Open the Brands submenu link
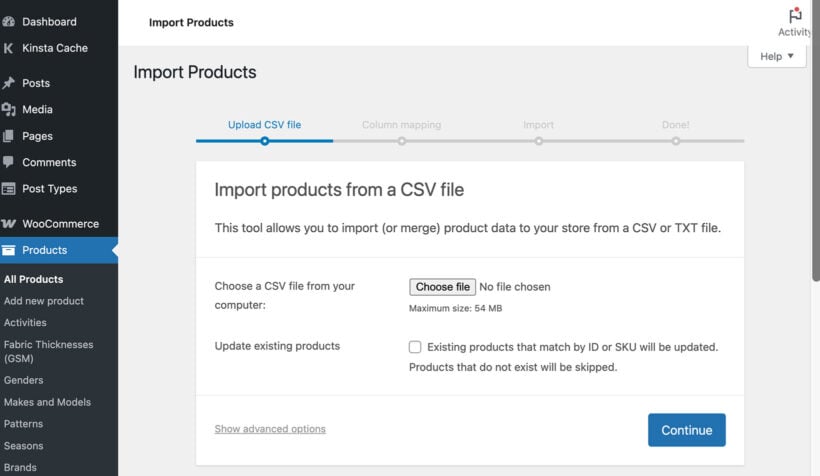 point(20,467)
